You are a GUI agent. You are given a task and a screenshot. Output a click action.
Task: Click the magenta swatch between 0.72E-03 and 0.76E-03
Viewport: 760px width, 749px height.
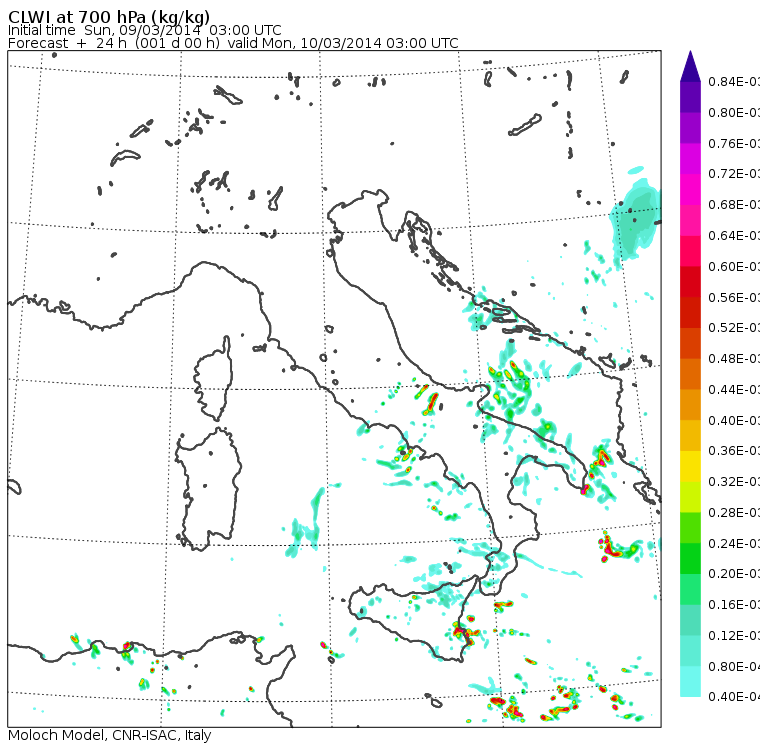[690, 159]
